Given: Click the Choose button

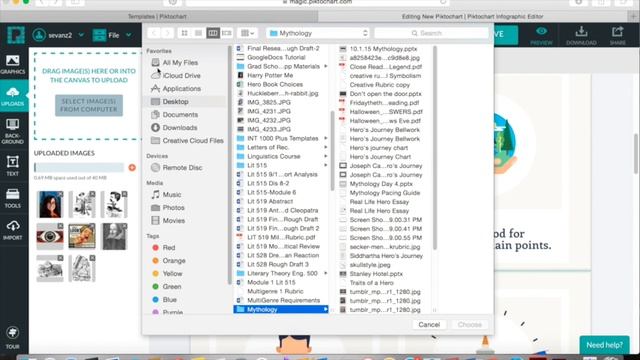Looking at the screenshot, I should pos(469,324).
